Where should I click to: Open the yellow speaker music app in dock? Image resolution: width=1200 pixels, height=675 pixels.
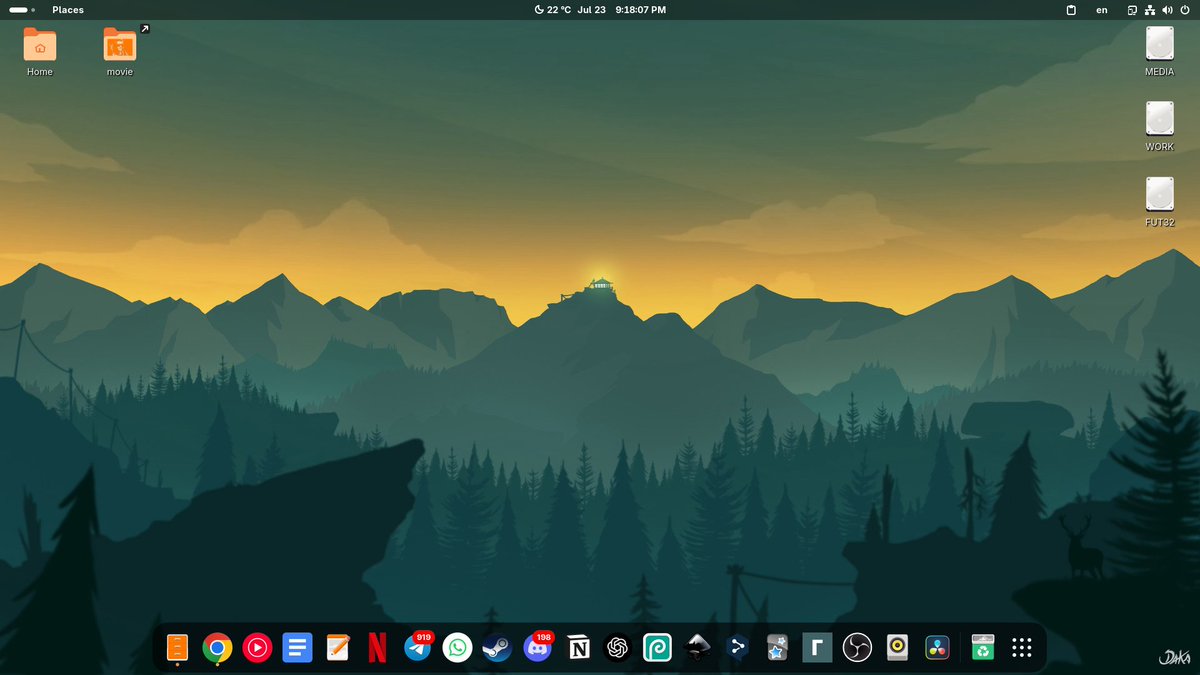897,648
